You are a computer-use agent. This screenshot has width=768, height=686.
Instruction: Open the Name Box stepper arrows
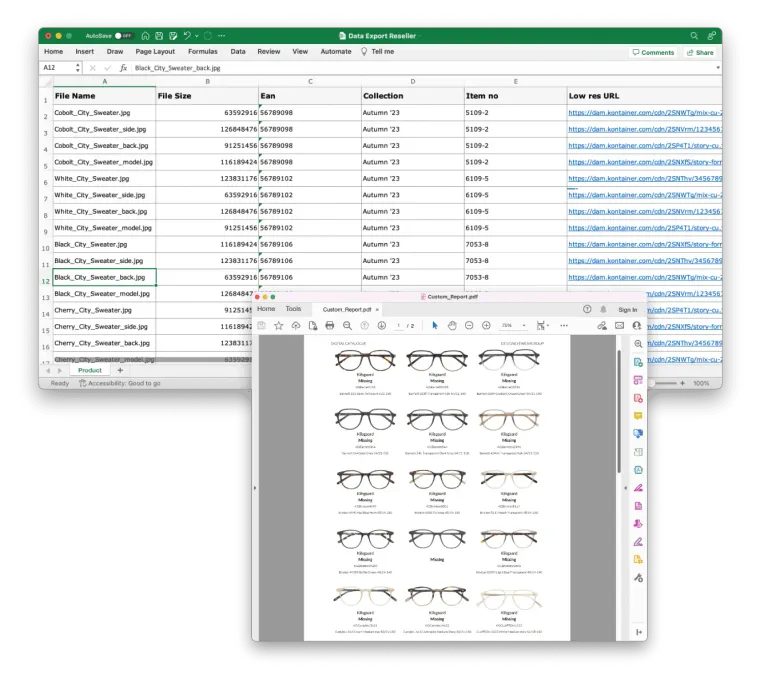pyautogui.click(x=77, y=68)
